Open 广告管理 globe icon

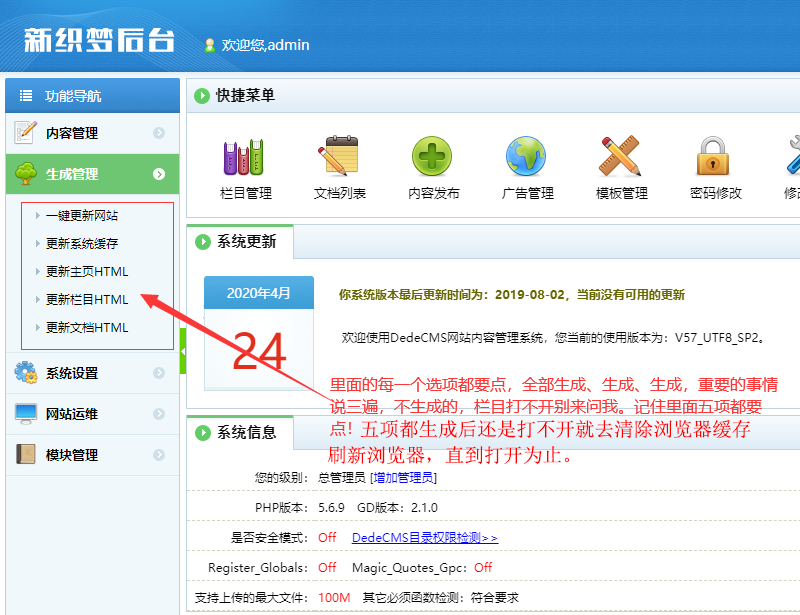[527, 158]
